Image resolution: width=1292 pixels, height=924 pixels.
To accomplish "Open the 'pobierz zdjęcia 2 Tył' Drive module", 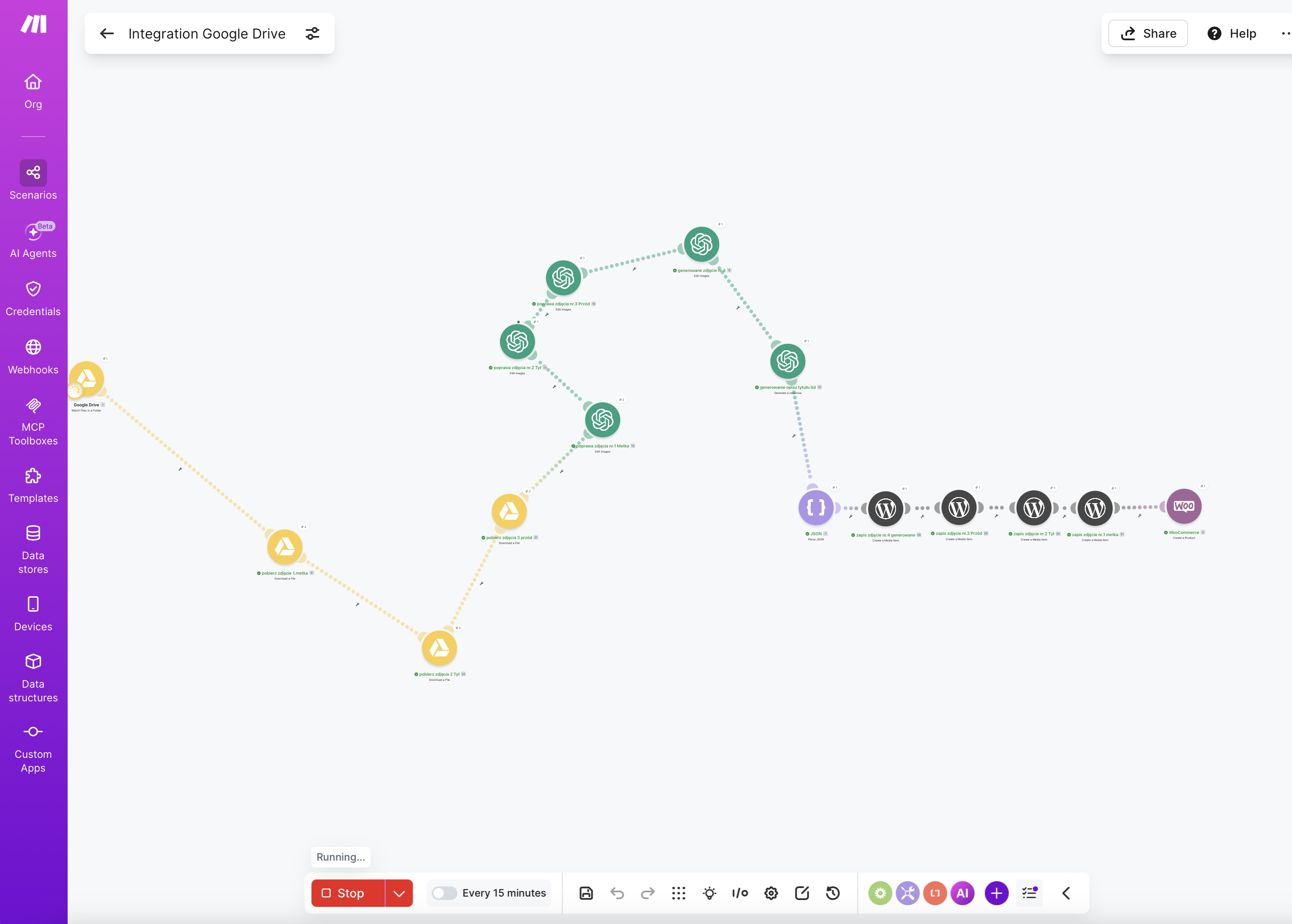I will [x=439, y=648].
